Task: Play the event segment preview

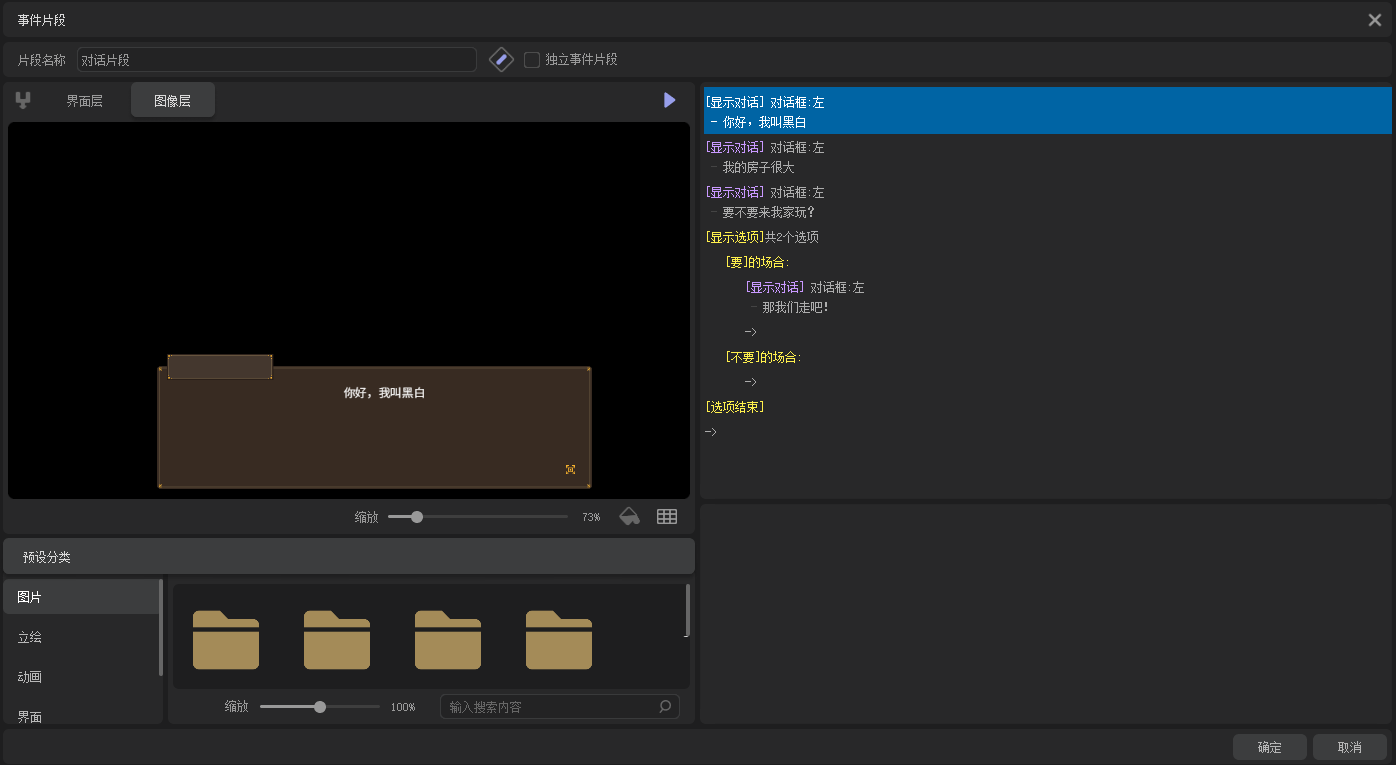Action: (670, 100)
